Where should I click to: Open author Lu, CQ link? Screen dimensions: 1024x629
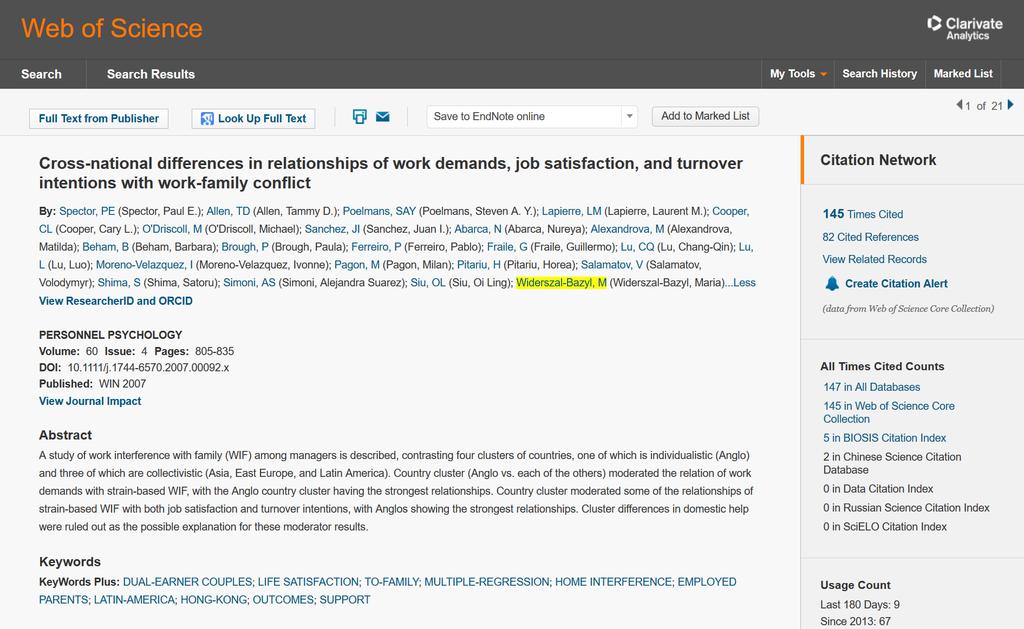pyautogui.click(x=637, y=247)
